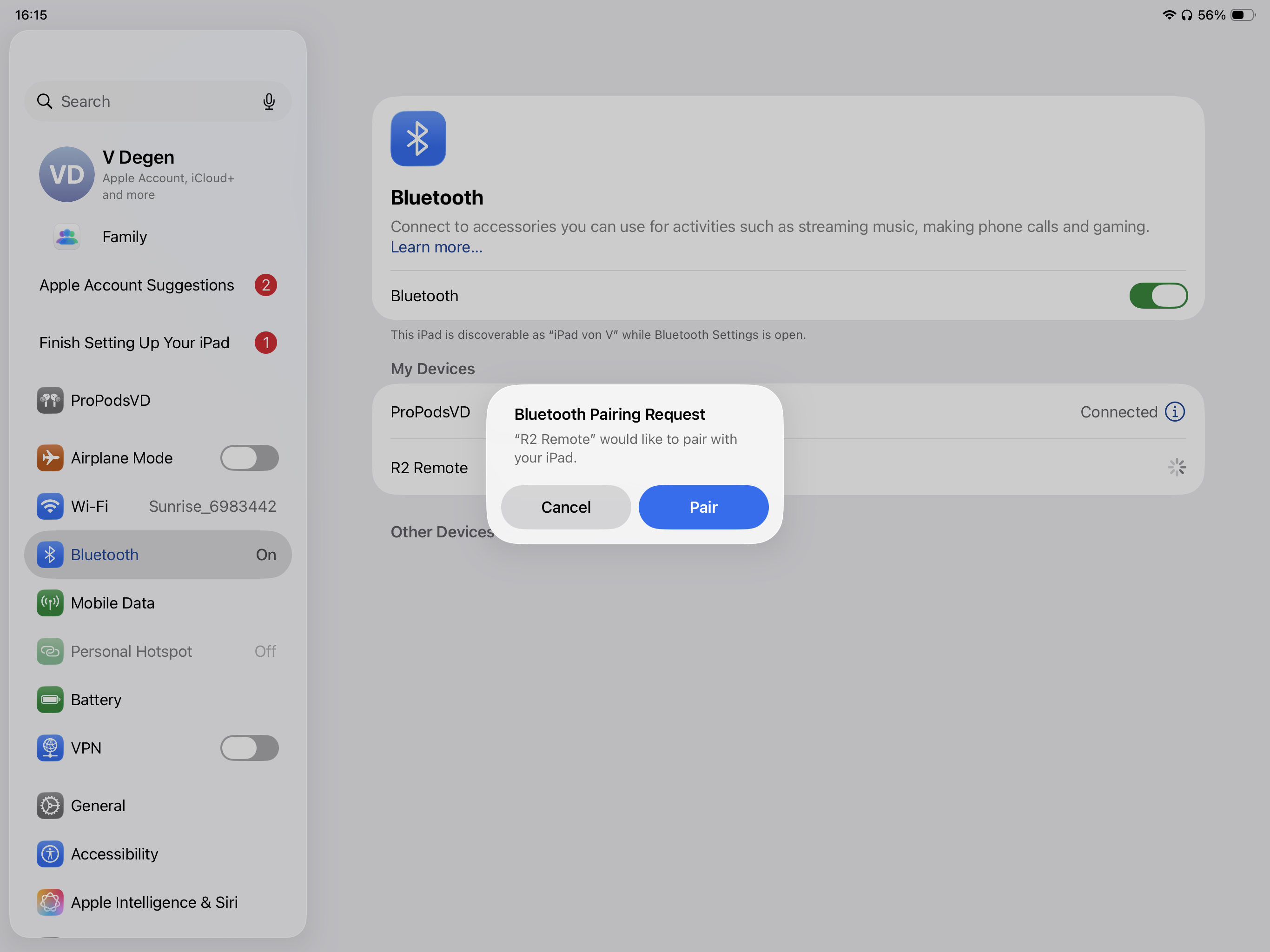This screenshot has height=952, width=1270.
Task: Select Bluetooth in the sidebar
Action: click(158, 555)
